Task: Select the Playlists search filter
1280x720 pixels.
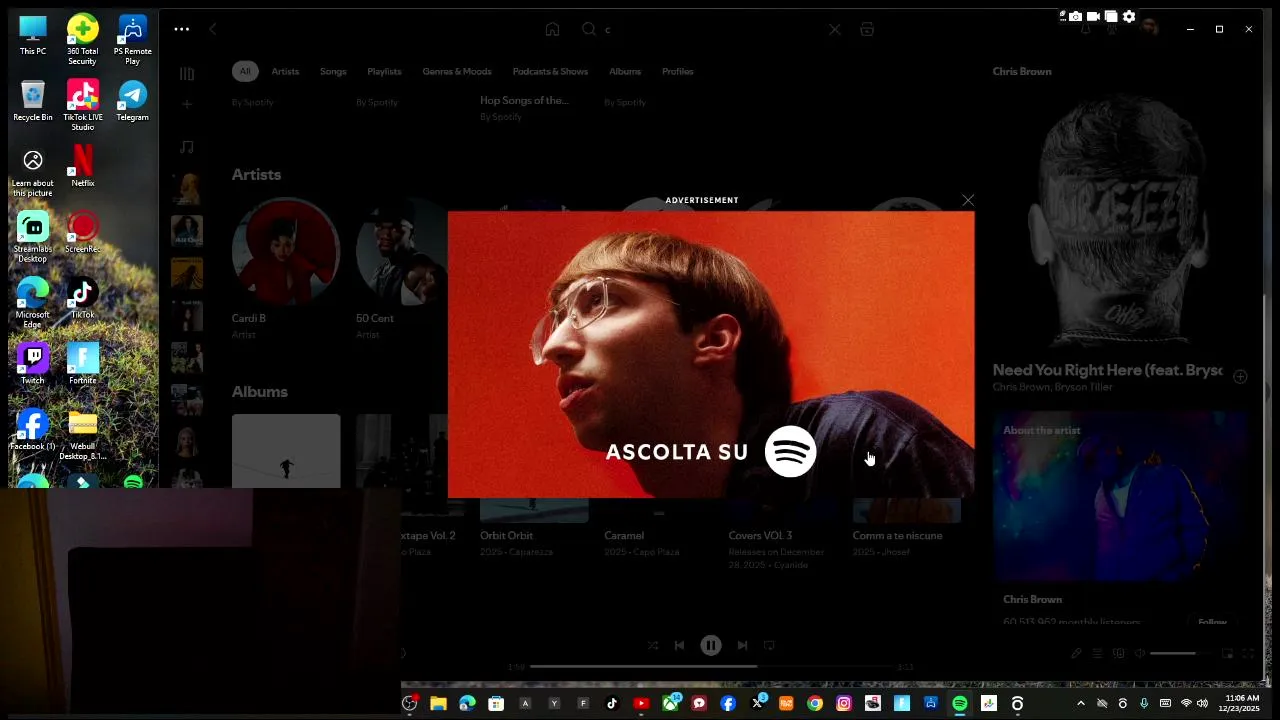Action: tap(384, 71)
